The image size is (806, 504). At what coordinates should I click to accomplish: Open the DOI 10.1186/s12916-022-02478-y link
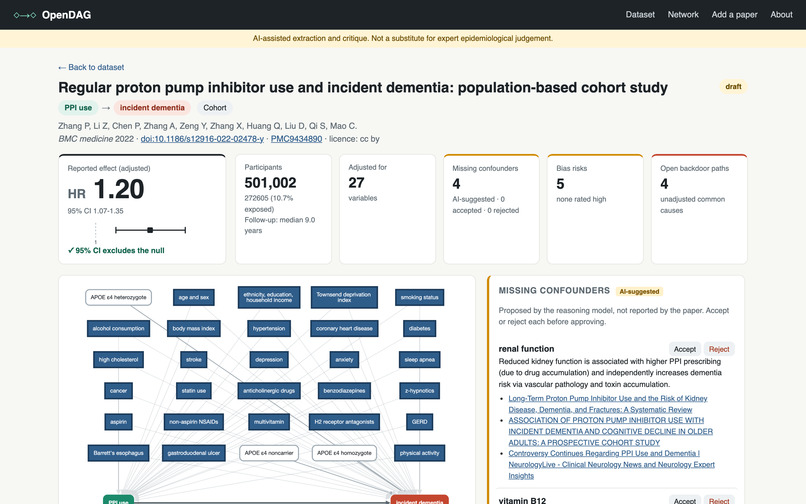(202, 139)
